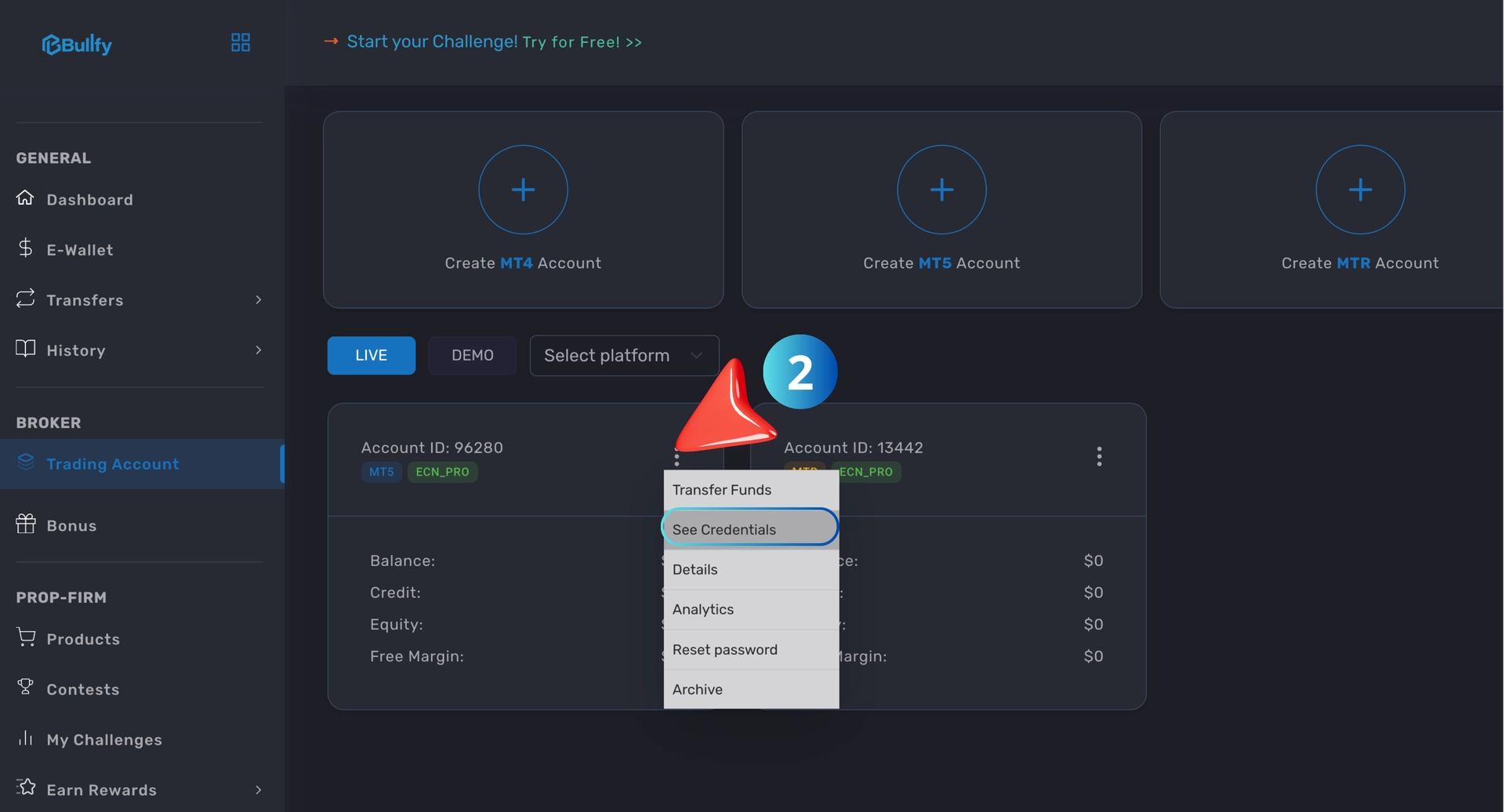Click plus icon for Create MT4 Account

tap(523, 190)
